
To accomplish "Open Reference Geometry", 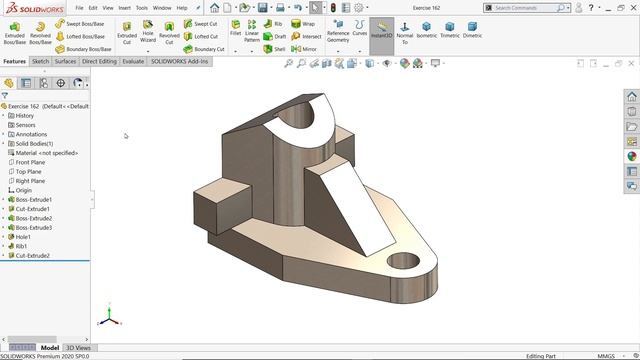I will [338, 31].
